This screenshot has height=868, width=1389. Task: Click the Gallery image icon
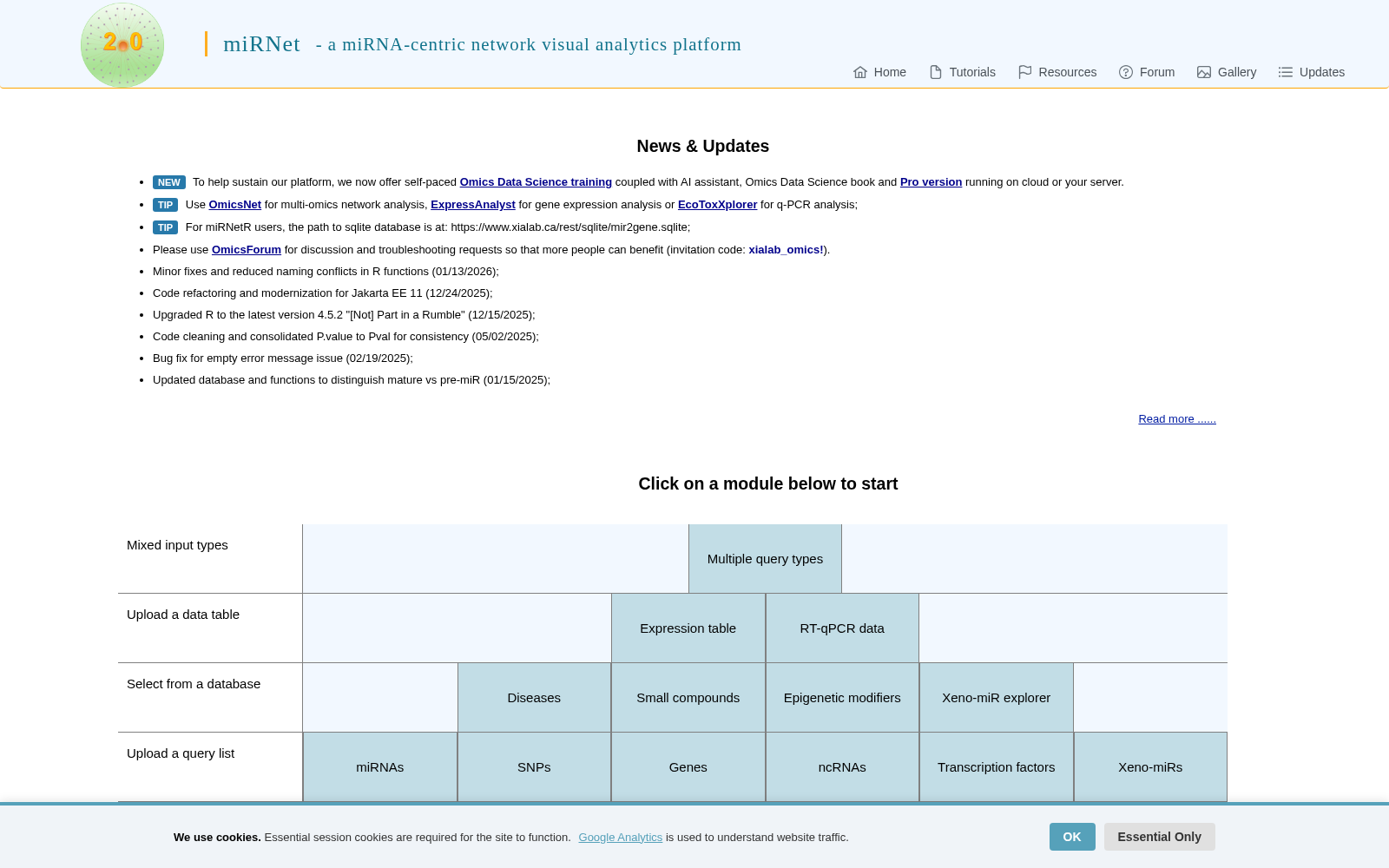tap(1204, 72)
